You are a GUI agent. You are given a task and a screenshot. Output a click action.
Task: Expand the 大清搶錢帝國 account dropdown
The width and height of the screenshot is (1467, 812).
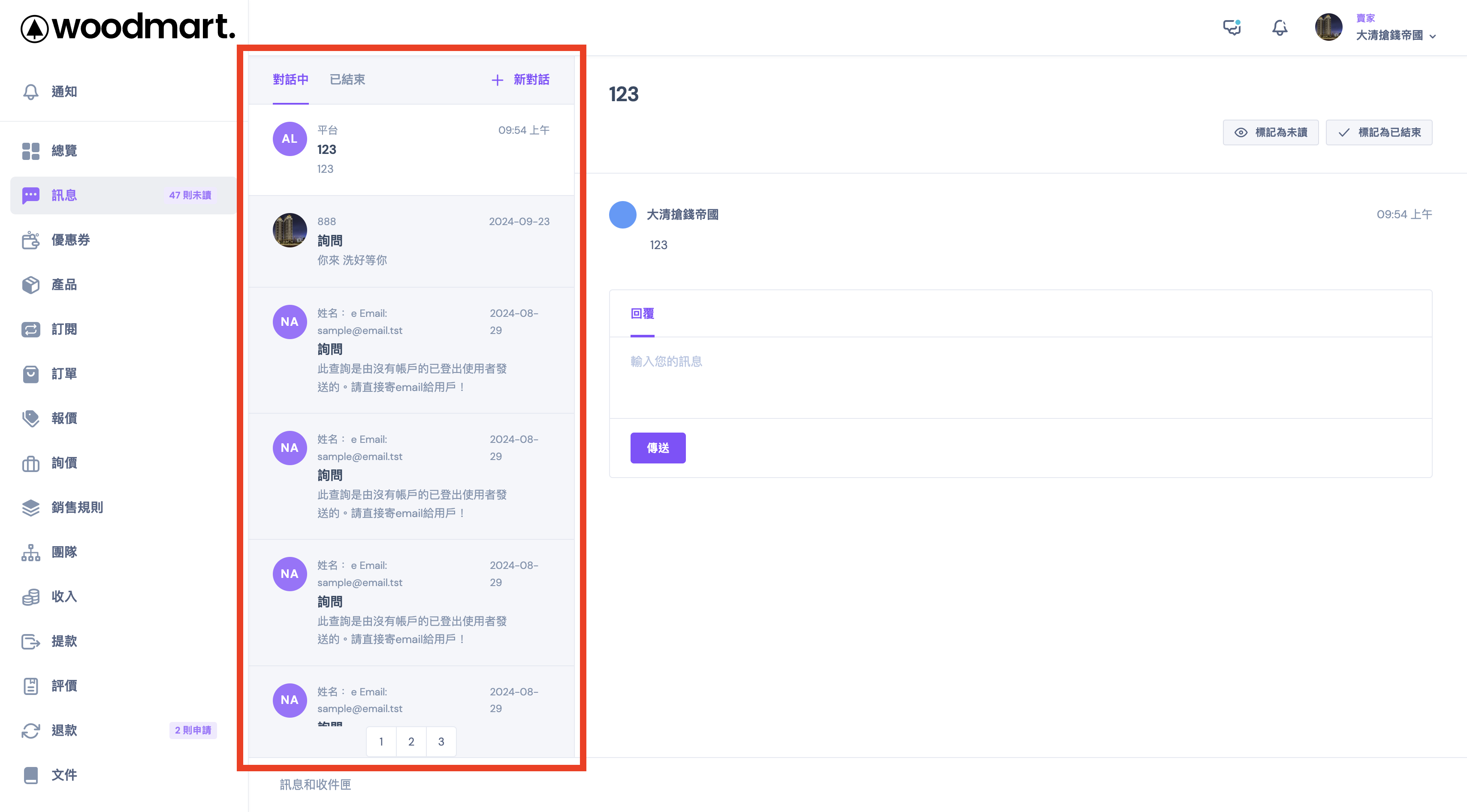click(x=1395, y=35)
